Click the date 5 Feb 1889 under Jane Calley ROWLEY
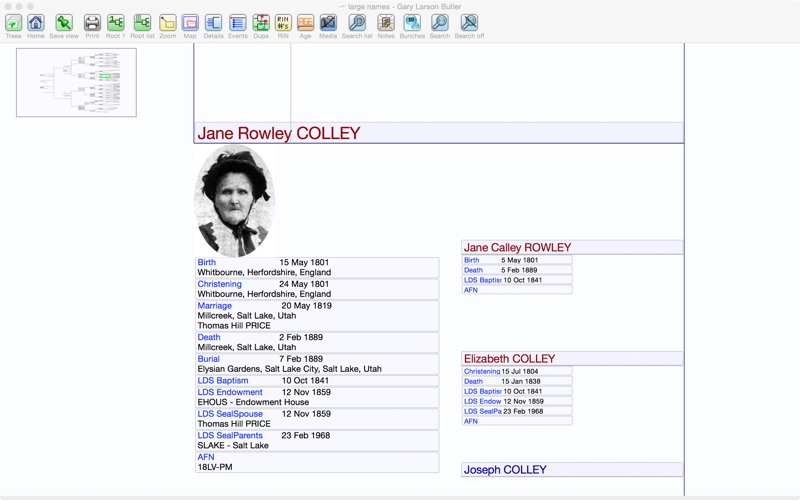The image size is (800, 500). (x=519, y=270)
